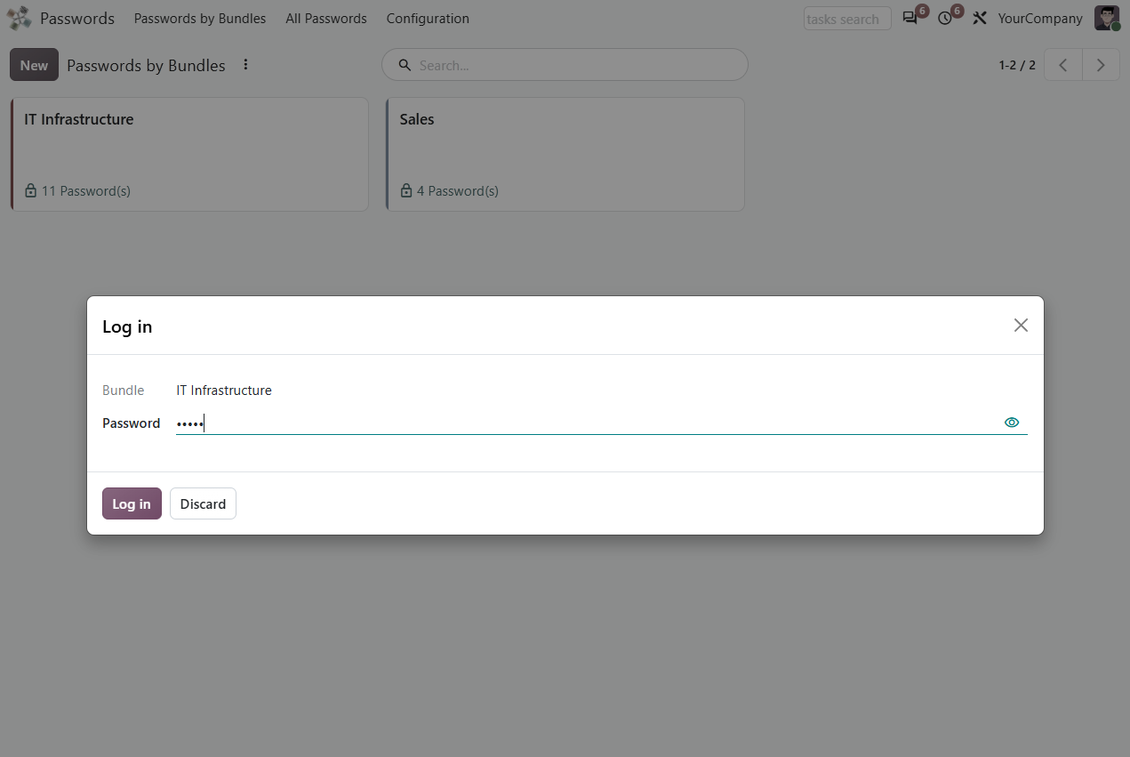Open the kebab menu beside Passwords by Bundles

pyautogui.click(x=246, y=65)
